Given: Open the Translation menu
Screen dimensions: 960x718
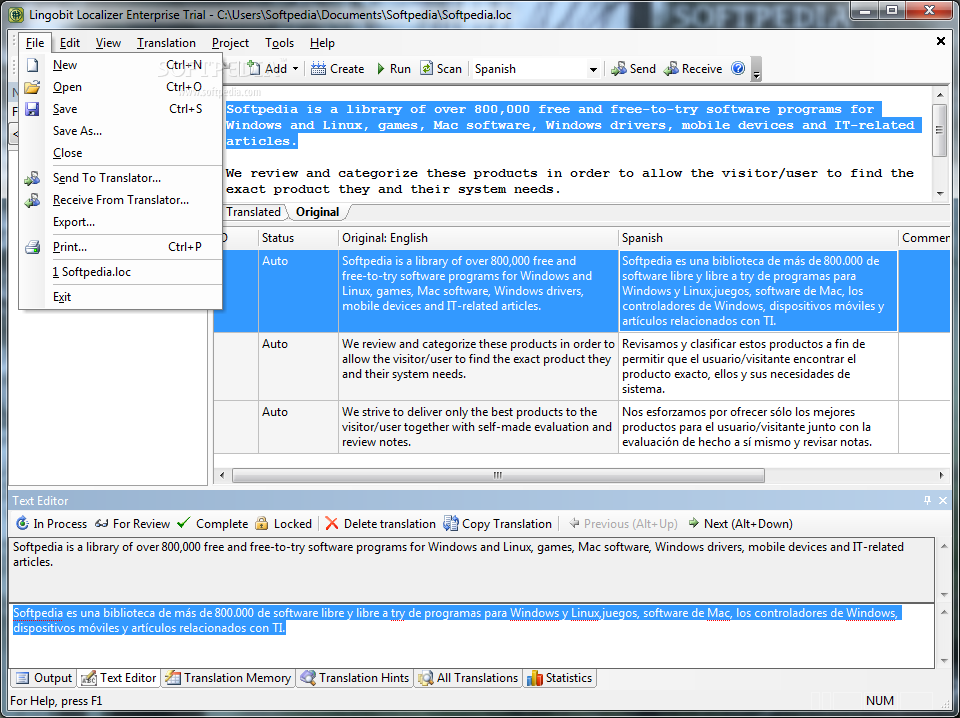Looking at the screenshot, I should tap(166, 43).
